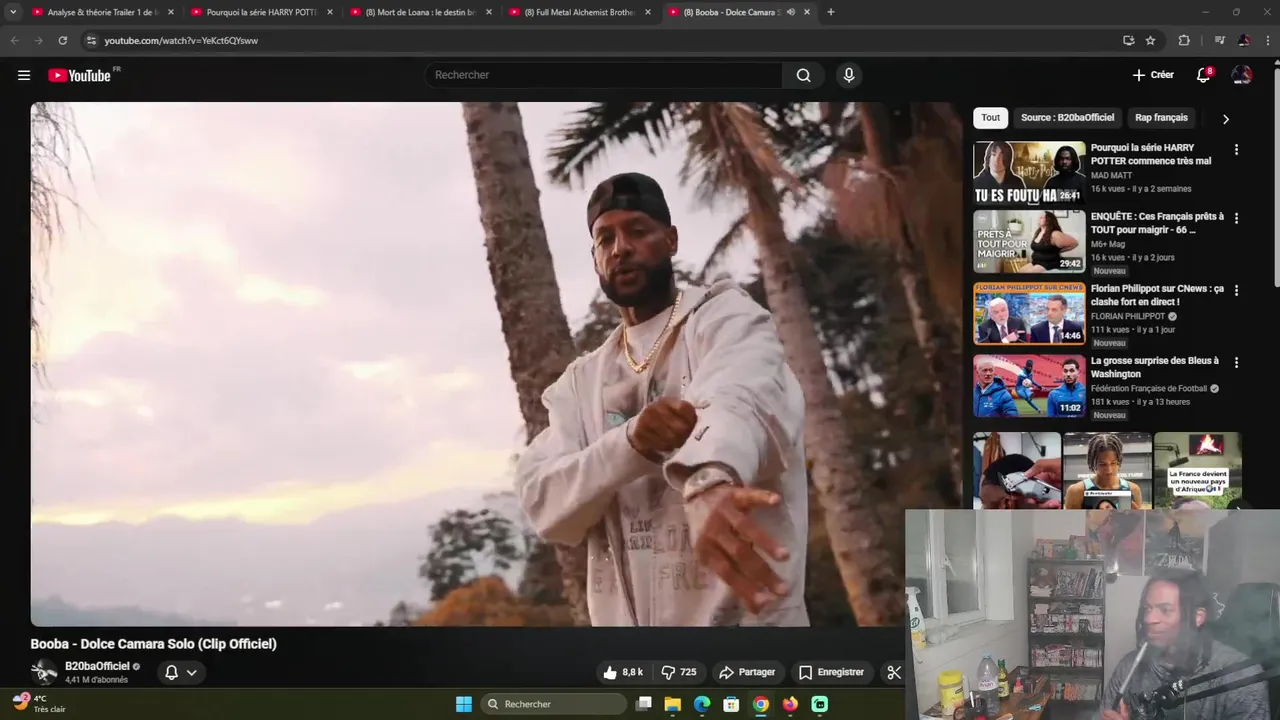Open the notifications bell in header
Image resolution: width=1280 pixels, height=720 pixels.
point(1204,75)
